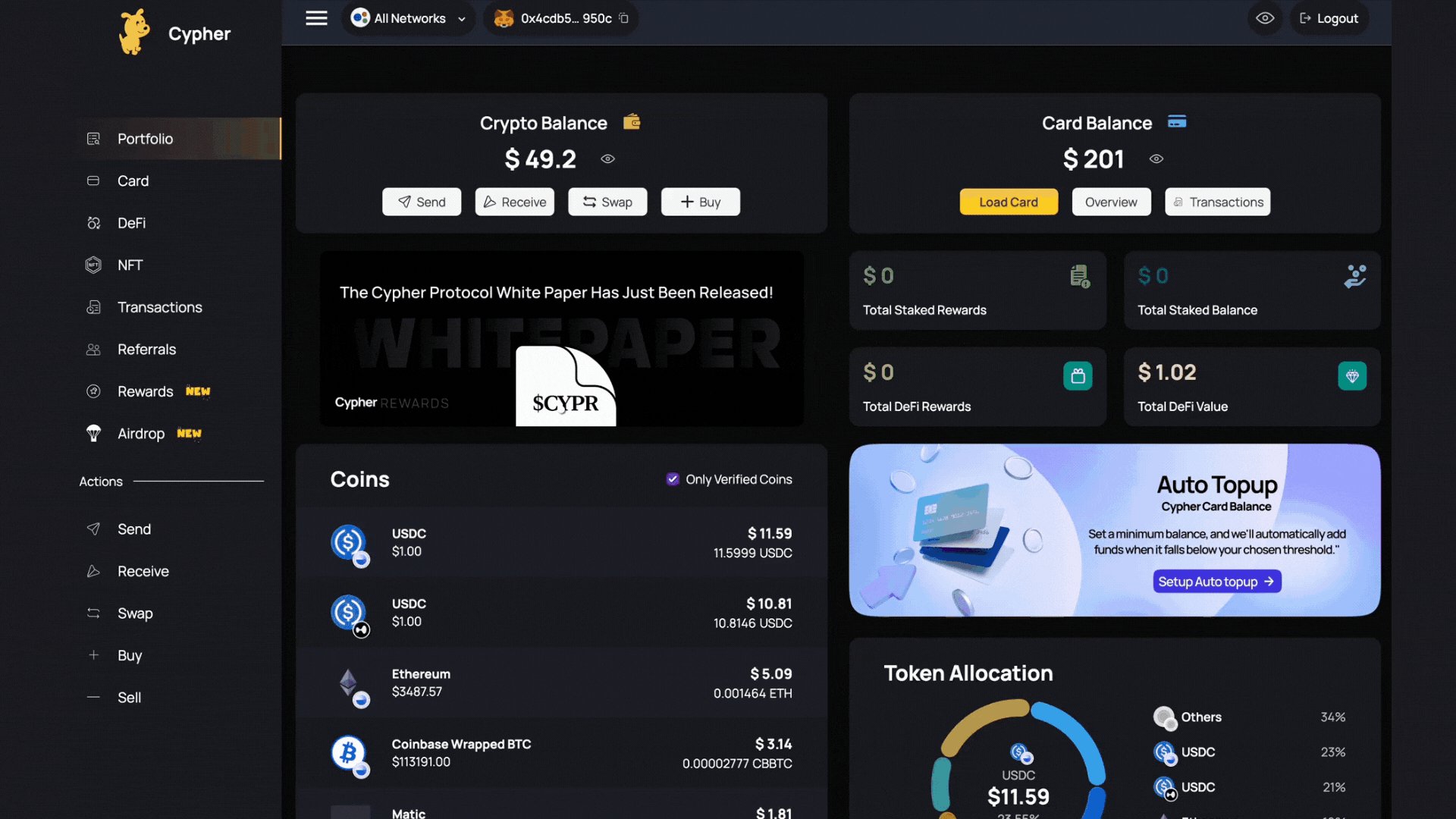Hide Crypto Balance amount with eye icon
Viewport: 1456px width, 819px height.
click(x=607, y=158)
